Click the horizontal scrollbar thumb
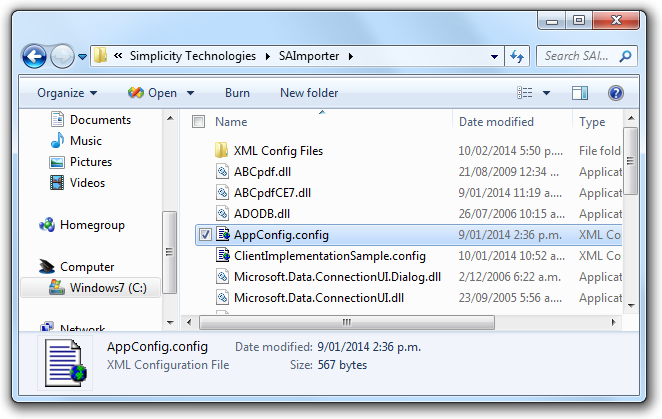This screenshot has width=662, height=419. click(x=347, y=323)
